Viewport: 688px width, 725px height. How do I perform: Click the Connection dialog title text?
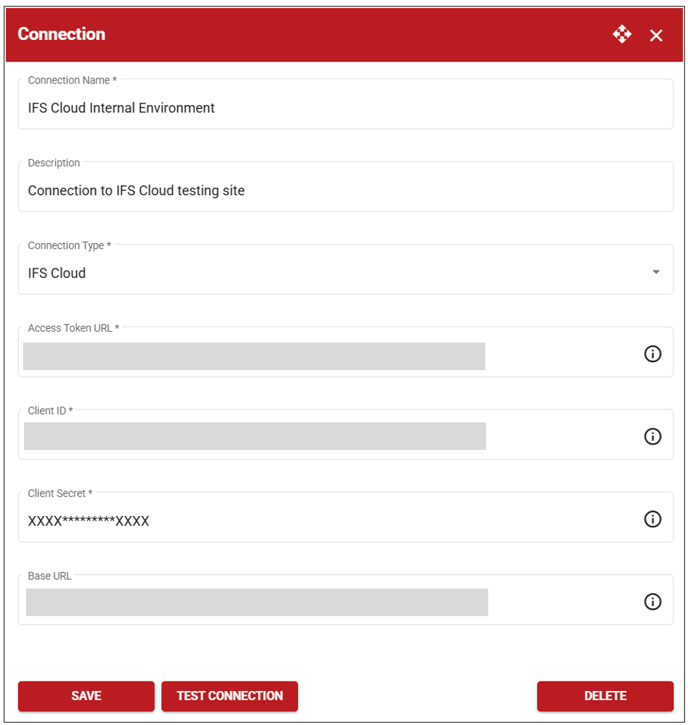61,34
